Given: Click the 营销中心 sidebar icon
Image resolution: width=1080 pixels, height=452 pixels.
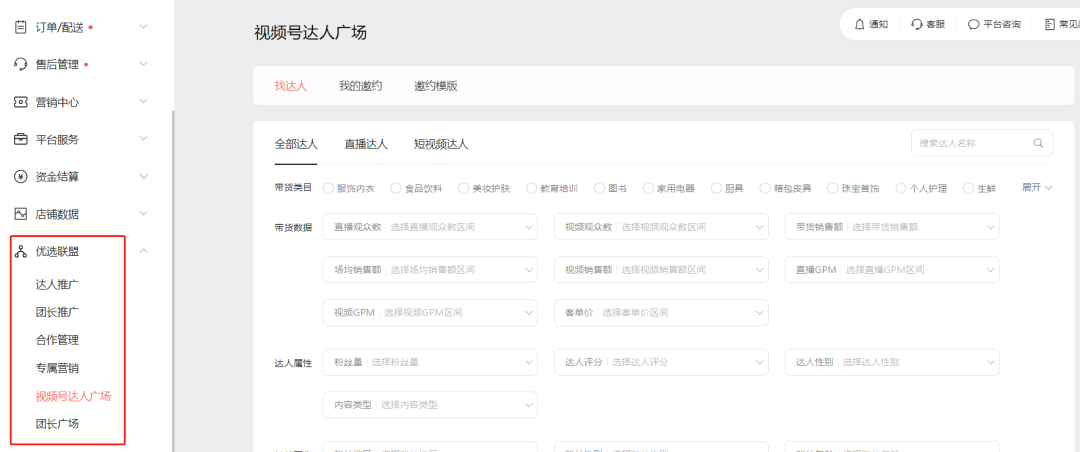Looking at the screenshot, I should [x=20, y=102].
